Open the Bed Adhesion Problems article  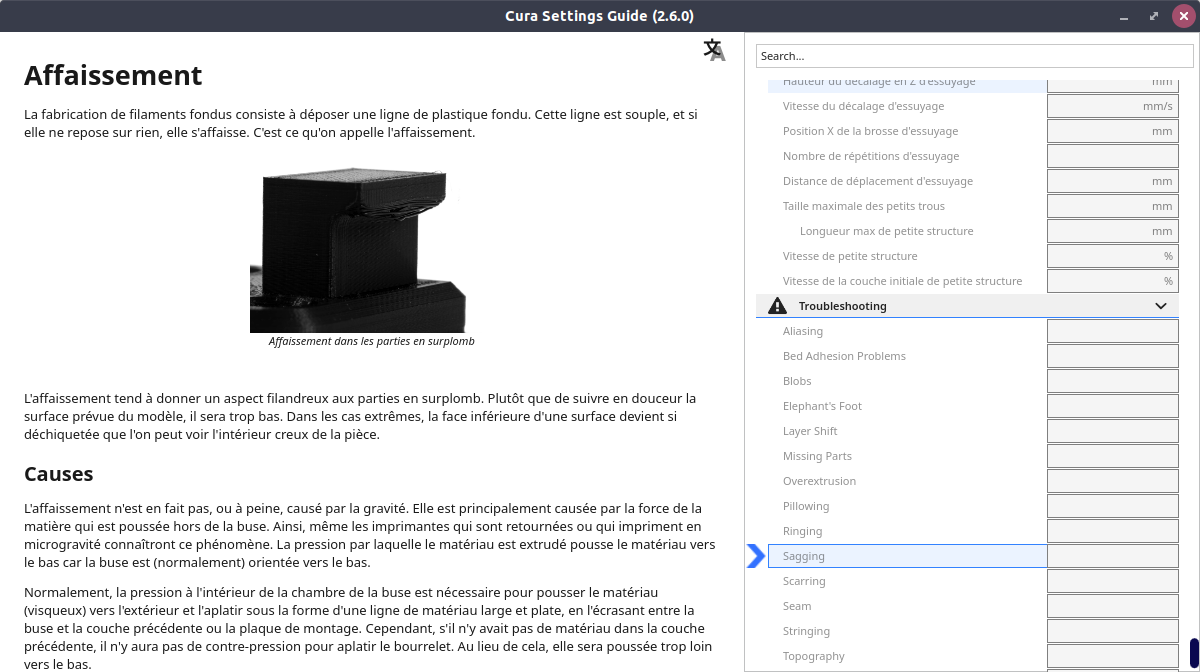coord(844,356)
